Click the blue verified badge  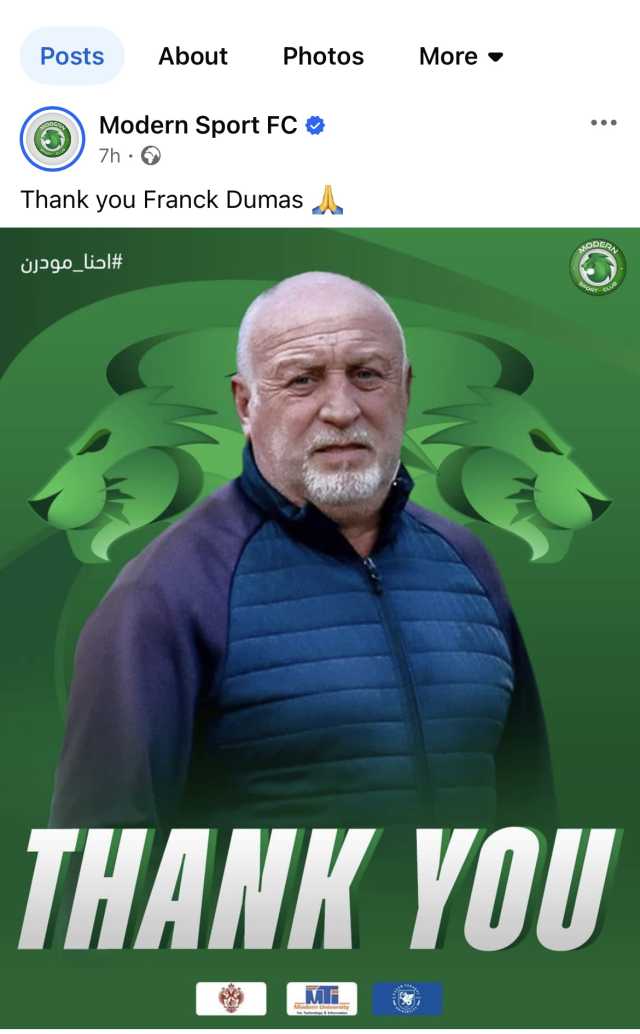tap(315, 125)
